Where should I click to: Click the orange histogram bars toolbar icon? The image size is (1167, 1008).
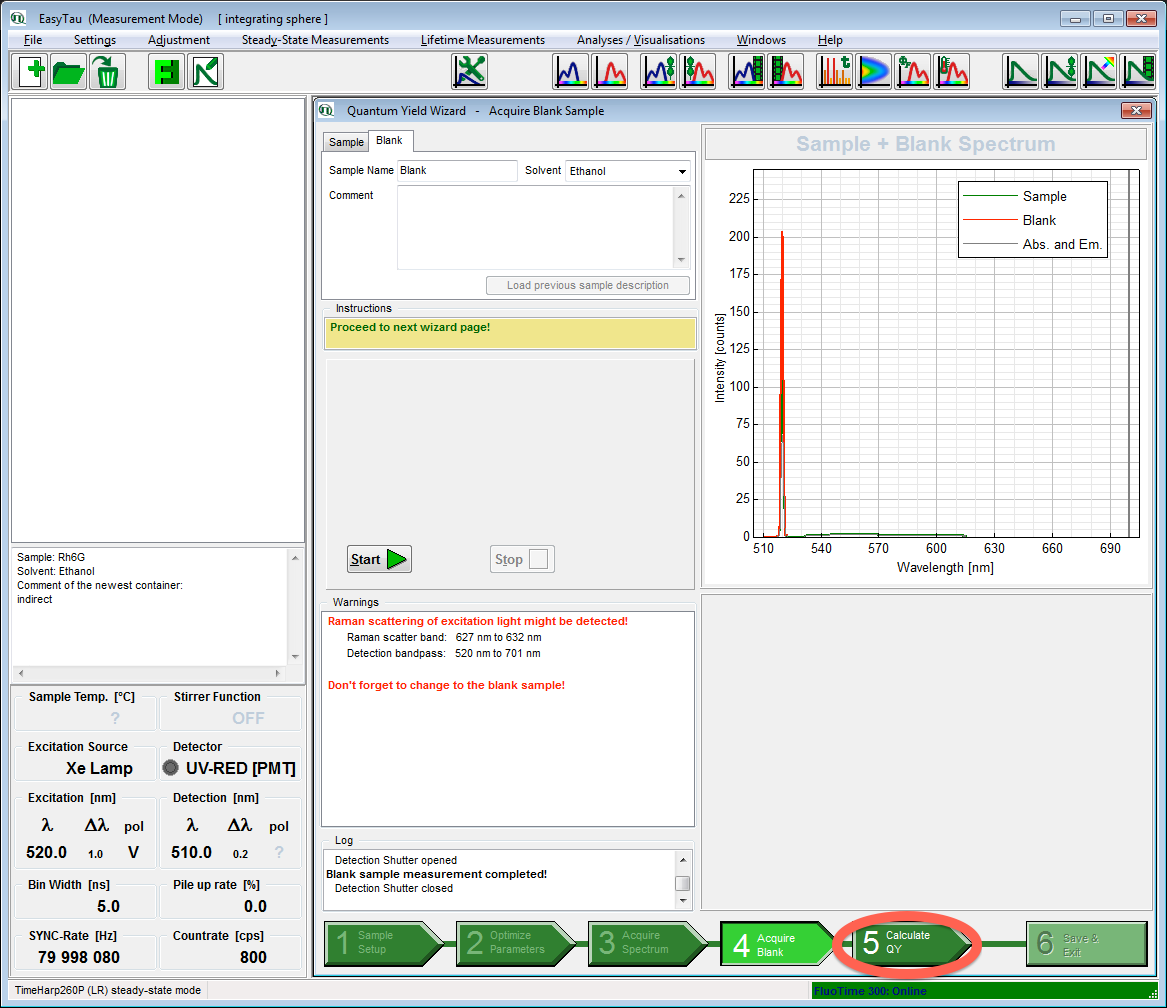(x=835, y=72)
